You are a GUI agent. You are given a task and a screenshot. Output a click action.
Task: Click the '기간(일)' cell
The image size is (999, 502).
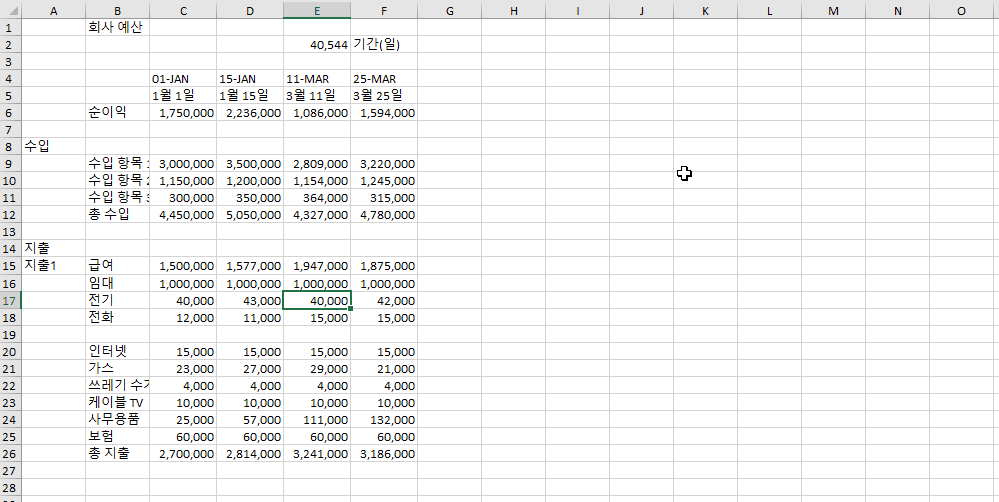click(x=384, y=45)
